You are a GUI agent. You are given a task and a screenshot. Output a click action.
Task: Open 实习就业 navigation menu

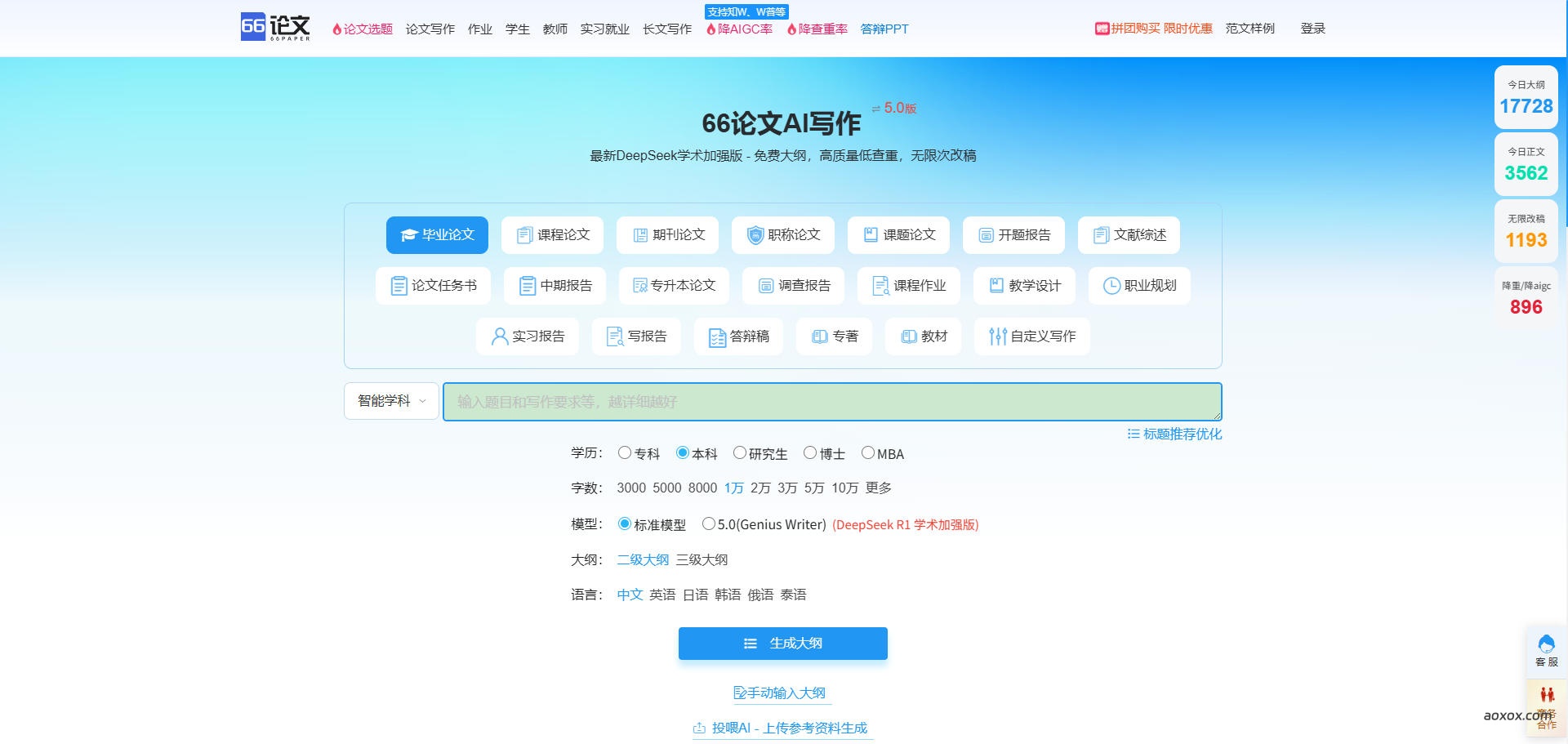pos(605,29)
